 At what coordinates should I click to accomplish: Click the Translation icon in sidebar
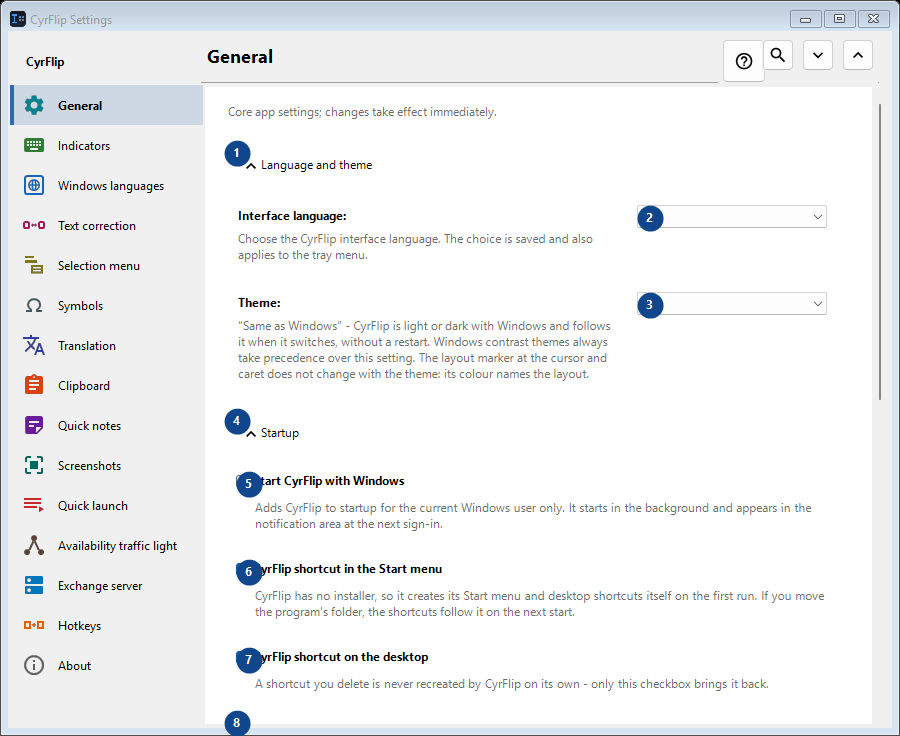(x=34, y=345)
